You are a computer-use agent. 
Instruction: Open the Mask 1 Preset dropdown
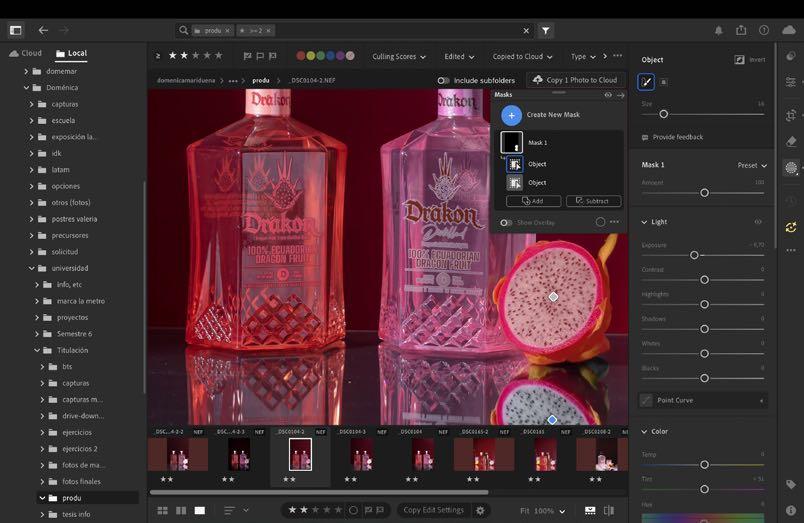tap(752, 165)
